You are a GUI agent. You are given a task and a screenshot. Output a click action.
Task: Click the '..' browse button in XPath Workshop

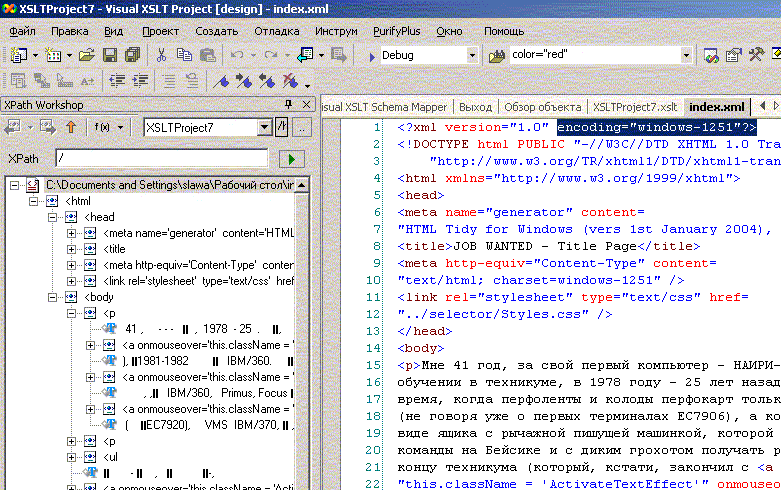click(x=302, y=127)
